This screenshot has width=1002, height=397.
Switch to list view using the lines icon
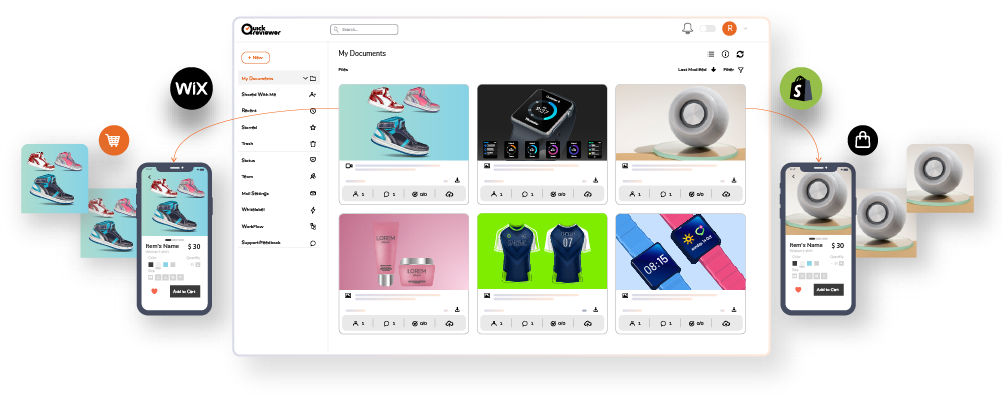click(x=711, y=54)
